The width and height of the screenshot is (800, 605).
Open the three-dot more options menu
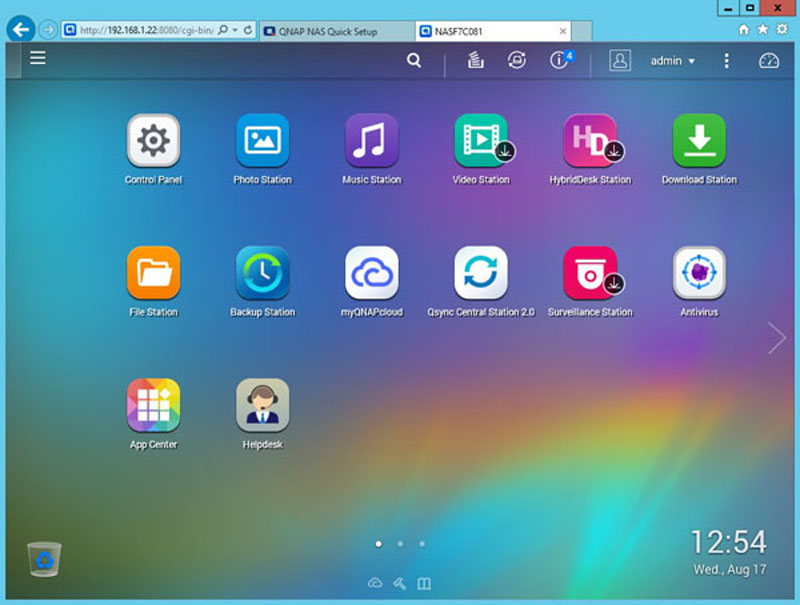727,61
